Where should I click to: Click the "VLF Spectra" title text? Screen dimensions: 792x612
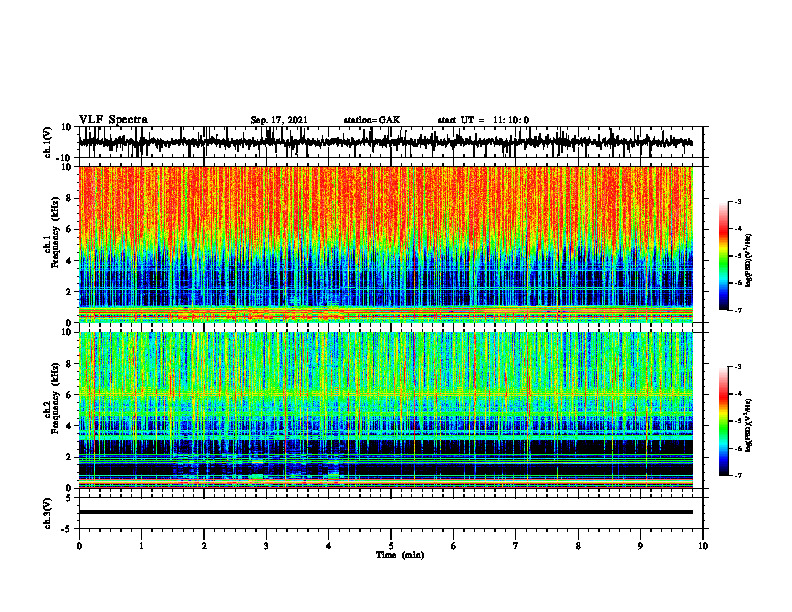[x=113, y=120]
